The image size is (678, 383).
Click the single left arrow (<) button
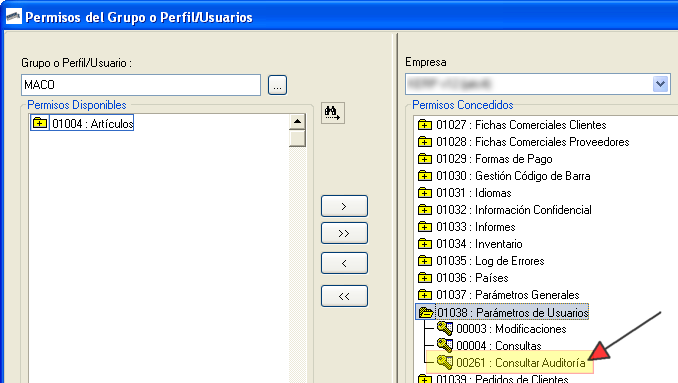[344, 263]
